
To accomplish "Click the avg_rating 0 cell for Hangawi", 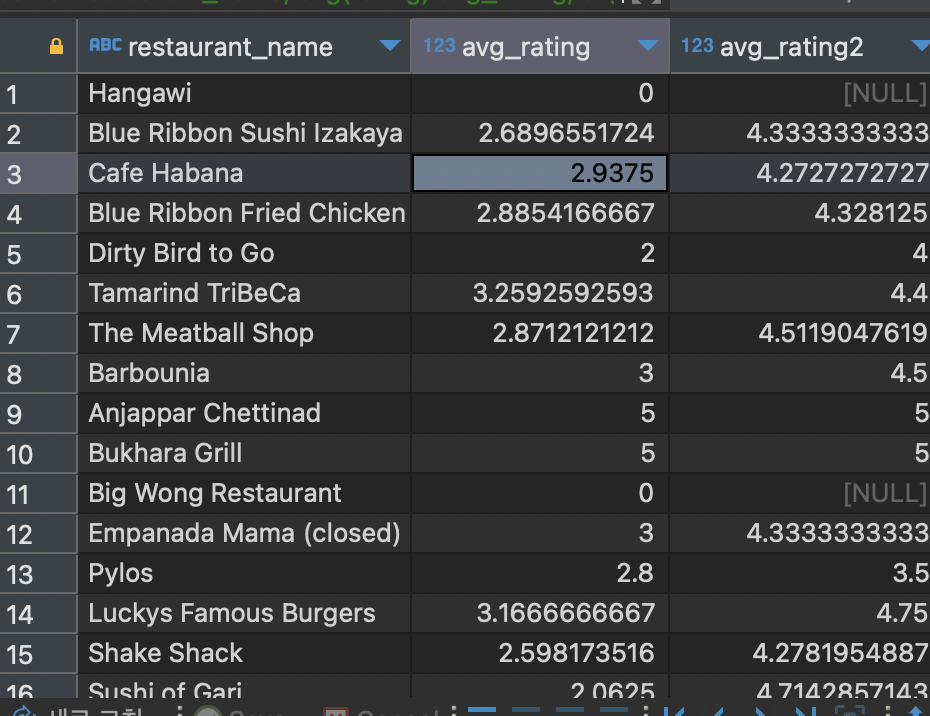I will point(540,94).
